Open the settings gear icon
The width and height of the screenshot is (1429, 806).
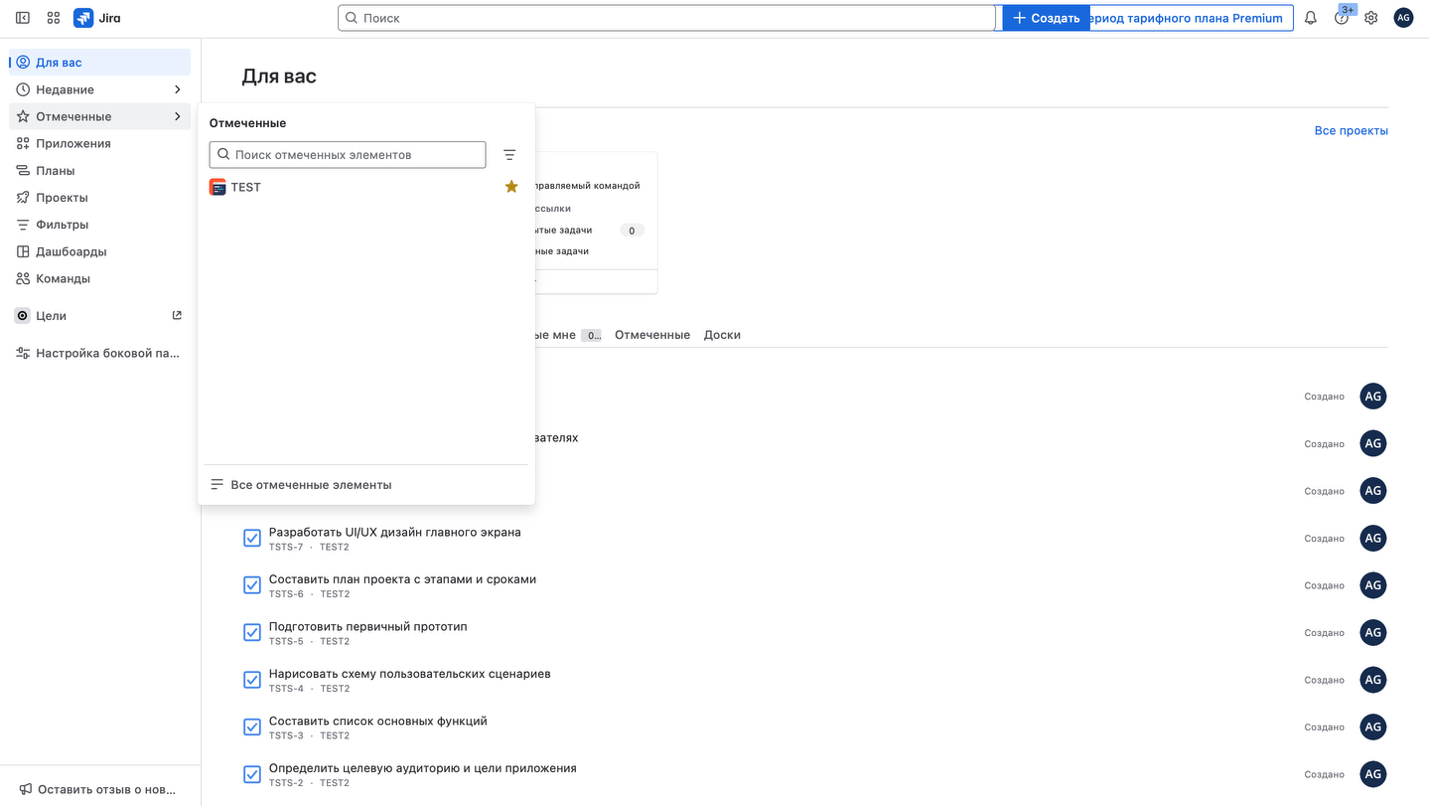[1371, 18]
